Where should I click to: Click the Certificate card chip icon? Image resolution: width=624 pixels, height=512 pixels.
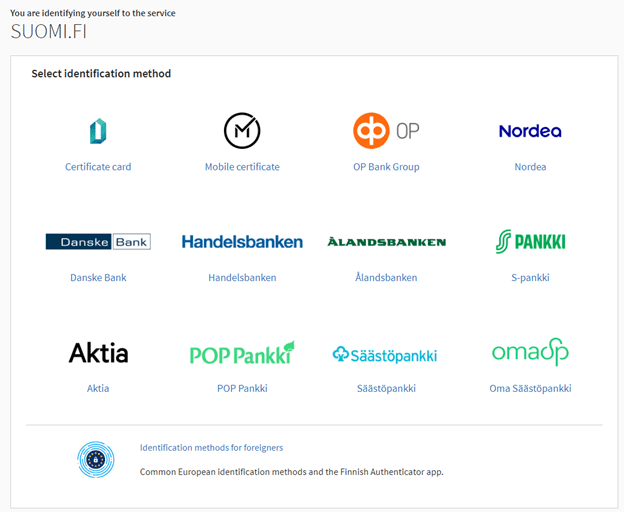[98, 131]
